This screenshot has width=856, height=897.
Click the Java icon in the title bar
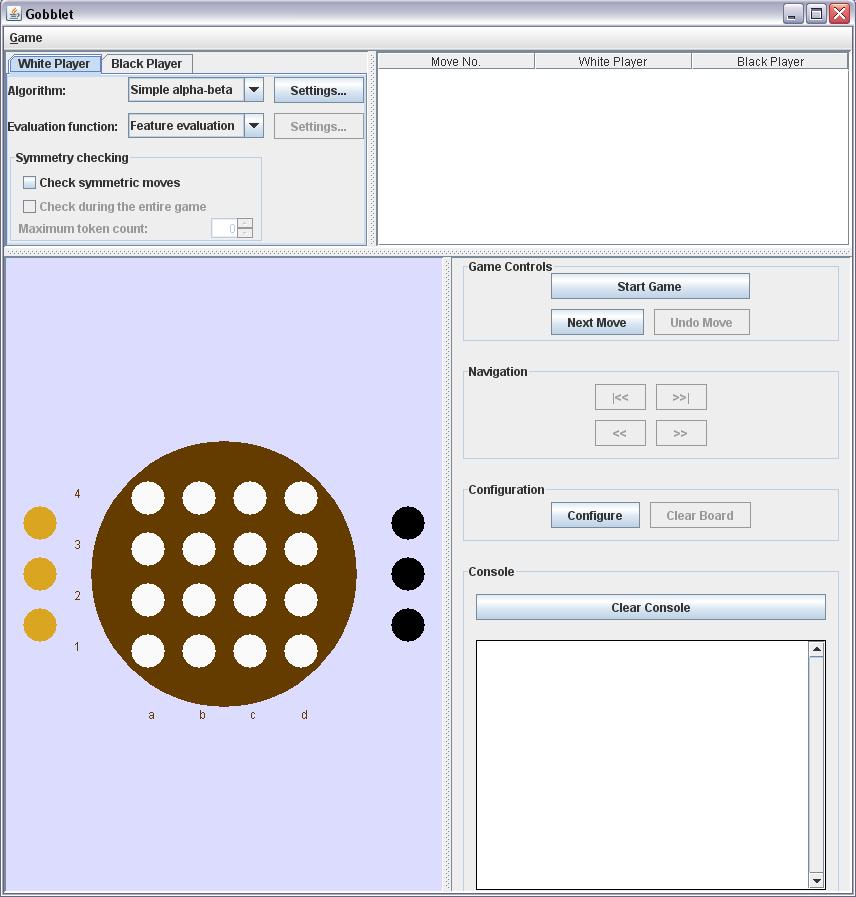pos(14,13)
